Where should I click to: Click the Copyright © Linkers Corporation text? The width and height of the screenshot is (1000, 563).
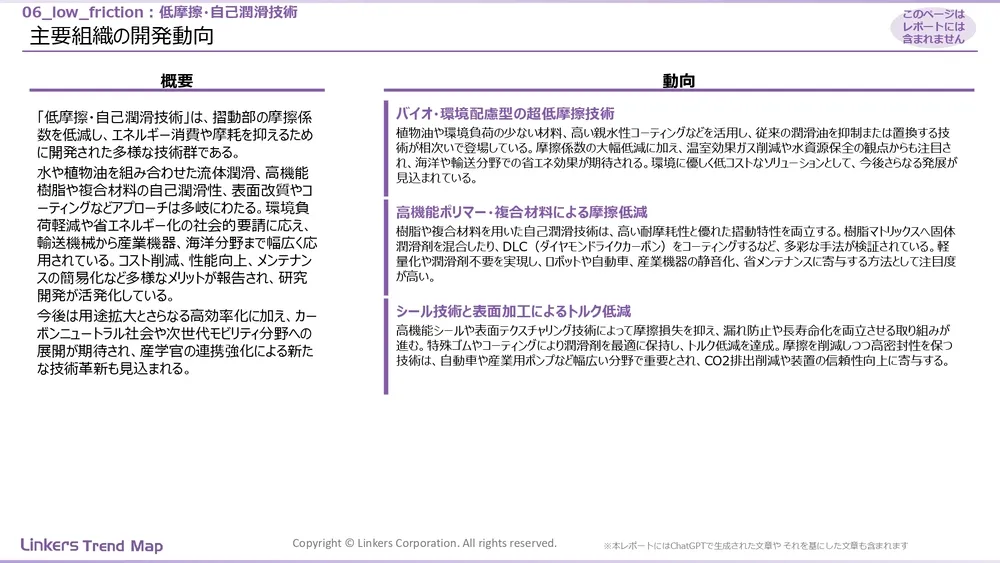point(424,543)
